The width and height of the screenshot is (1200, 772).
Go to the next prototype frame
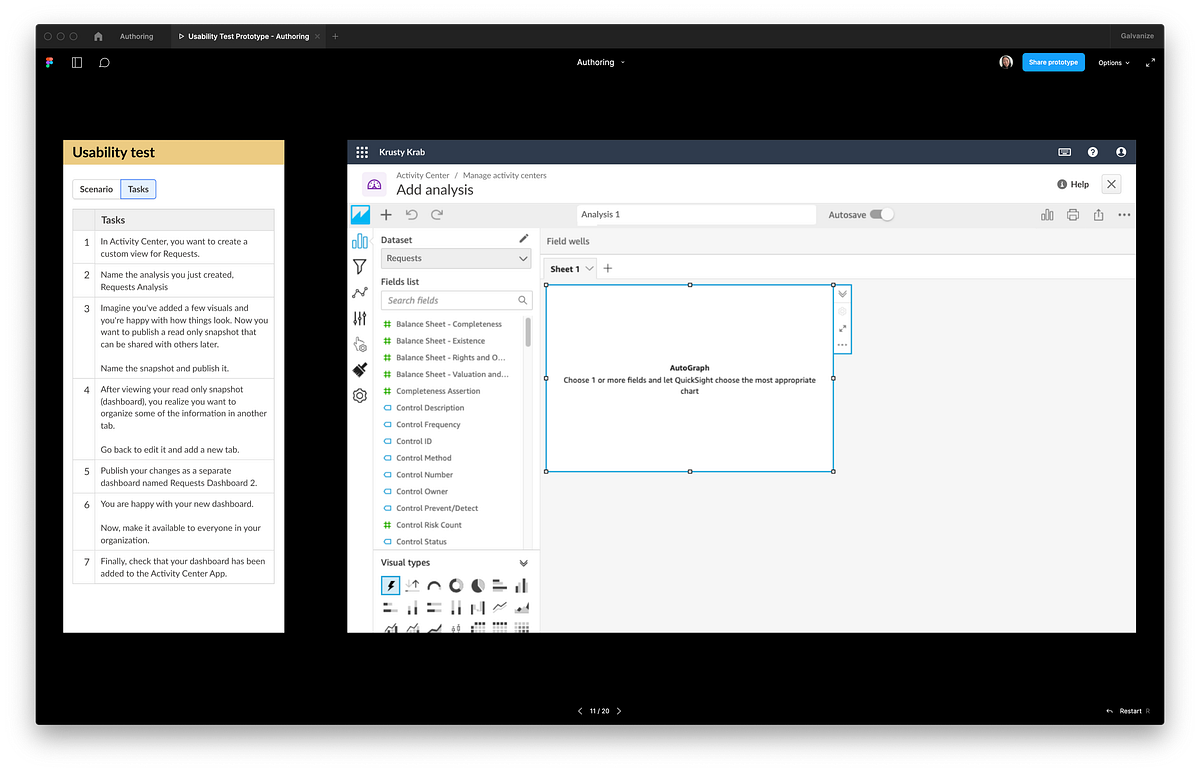coord(619,711)
